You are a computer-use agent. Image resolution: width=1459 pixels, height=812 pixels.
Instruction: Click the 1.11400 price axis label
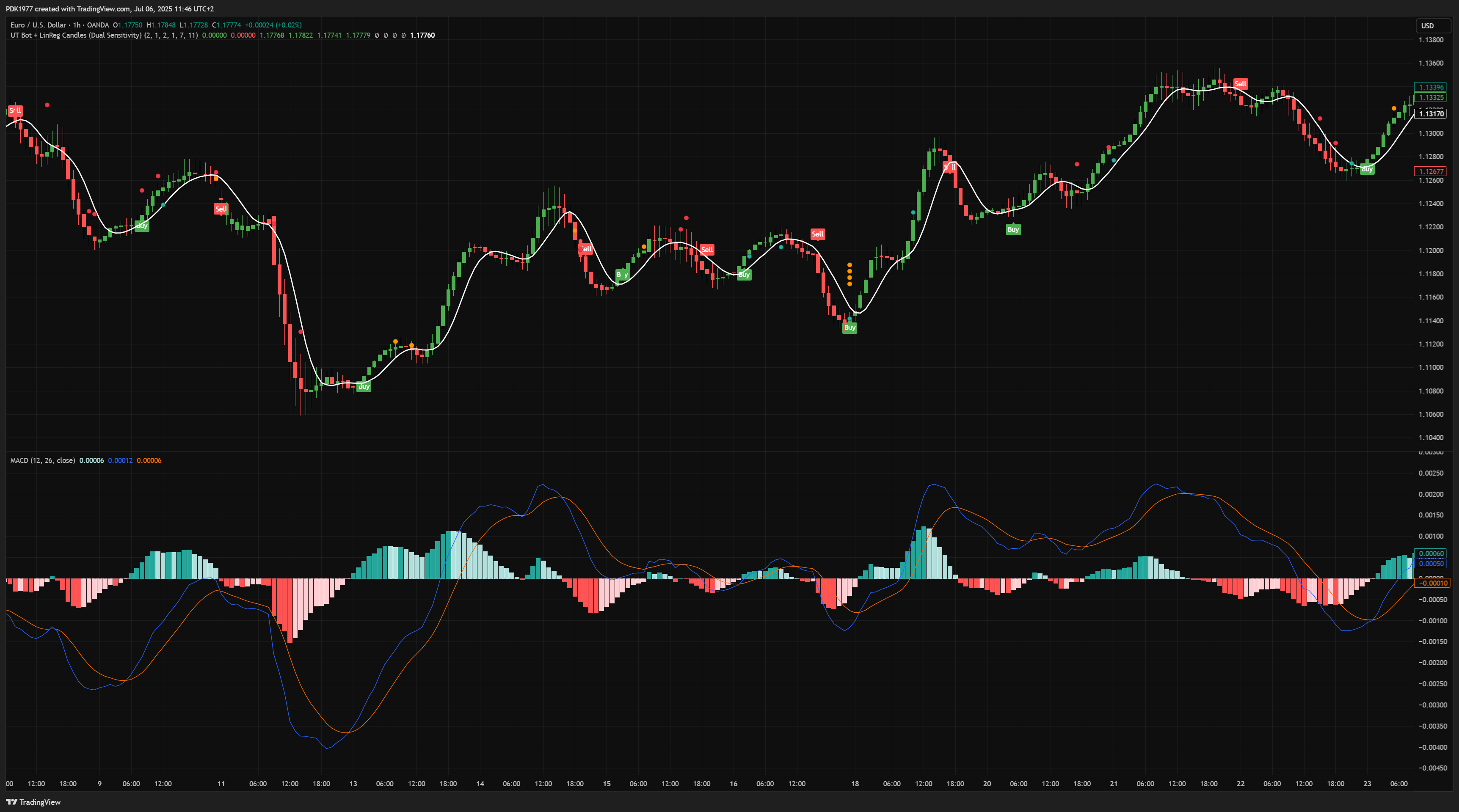point(1431,320)
